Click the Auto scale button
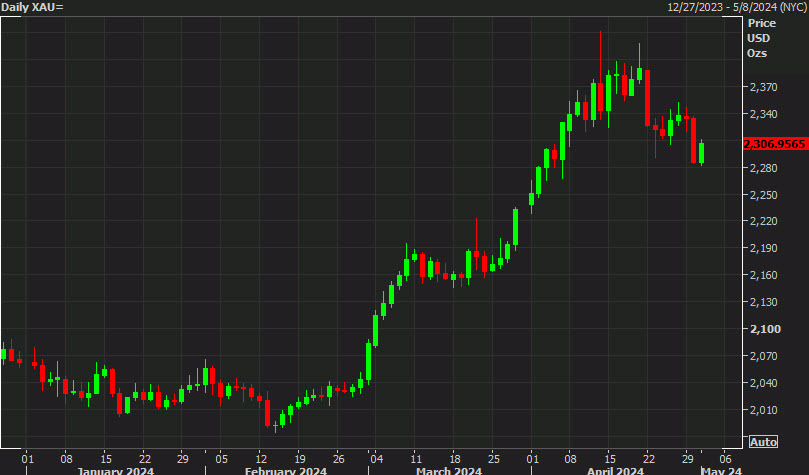809x475 pixels. [763, 442]
